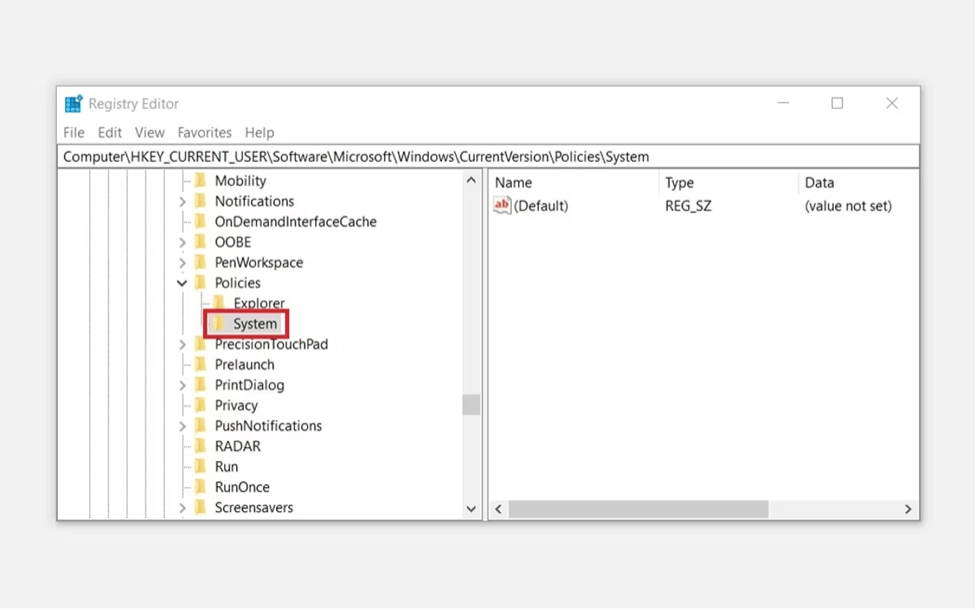Select the Explorer key label
979x610 pixels.
point(259,303)
